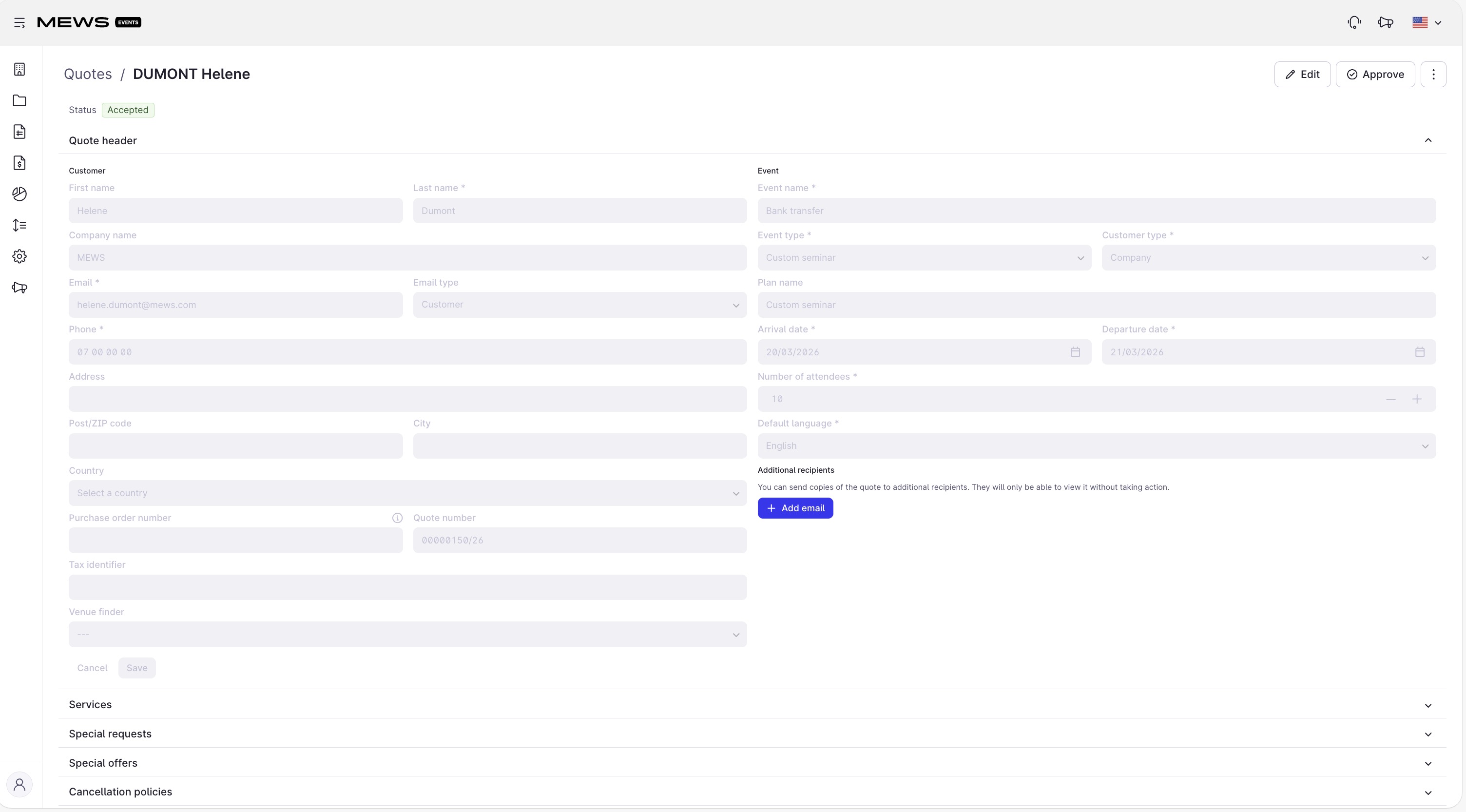This screenshot has width=1466, height=812.
Task: Click the Address field
Action: (x=407, y=399)
